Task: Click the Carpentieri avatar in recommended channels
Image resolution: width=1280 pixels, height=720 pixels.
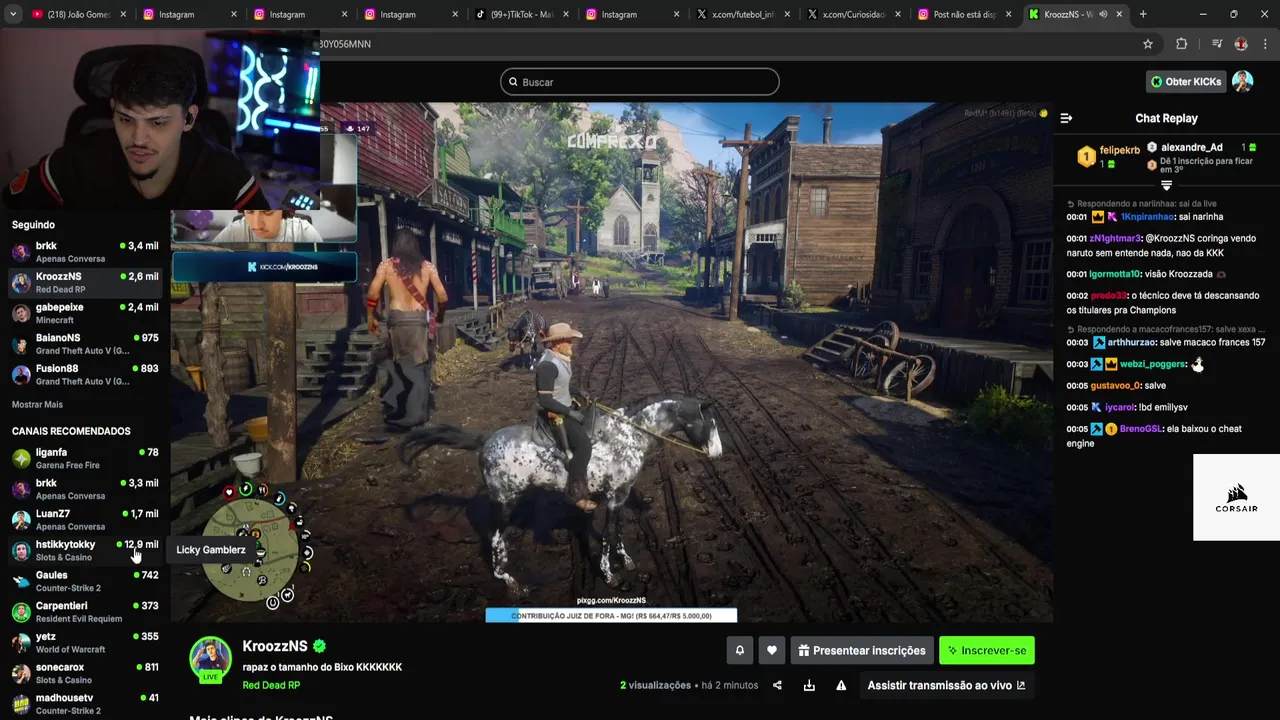Action: tap(21, 612)
